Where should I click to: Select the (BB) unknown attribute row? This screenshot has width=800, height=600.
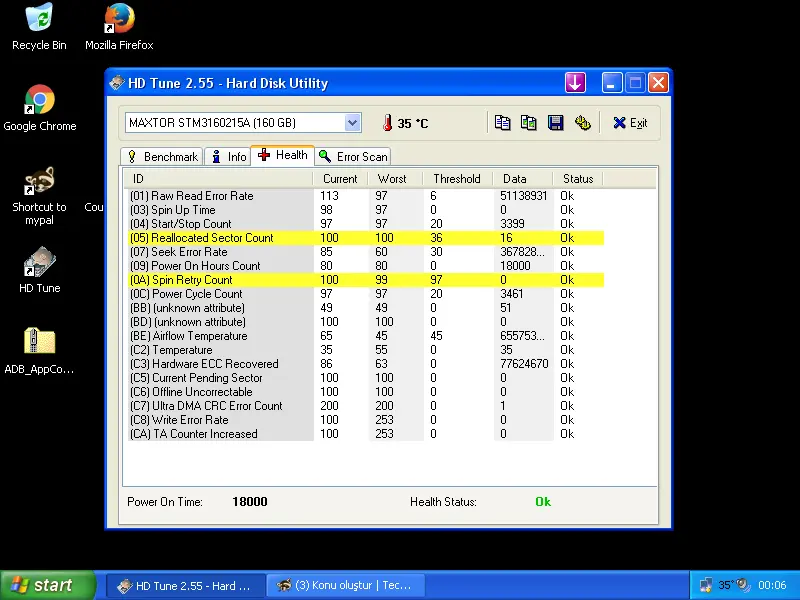click(366, 308)
